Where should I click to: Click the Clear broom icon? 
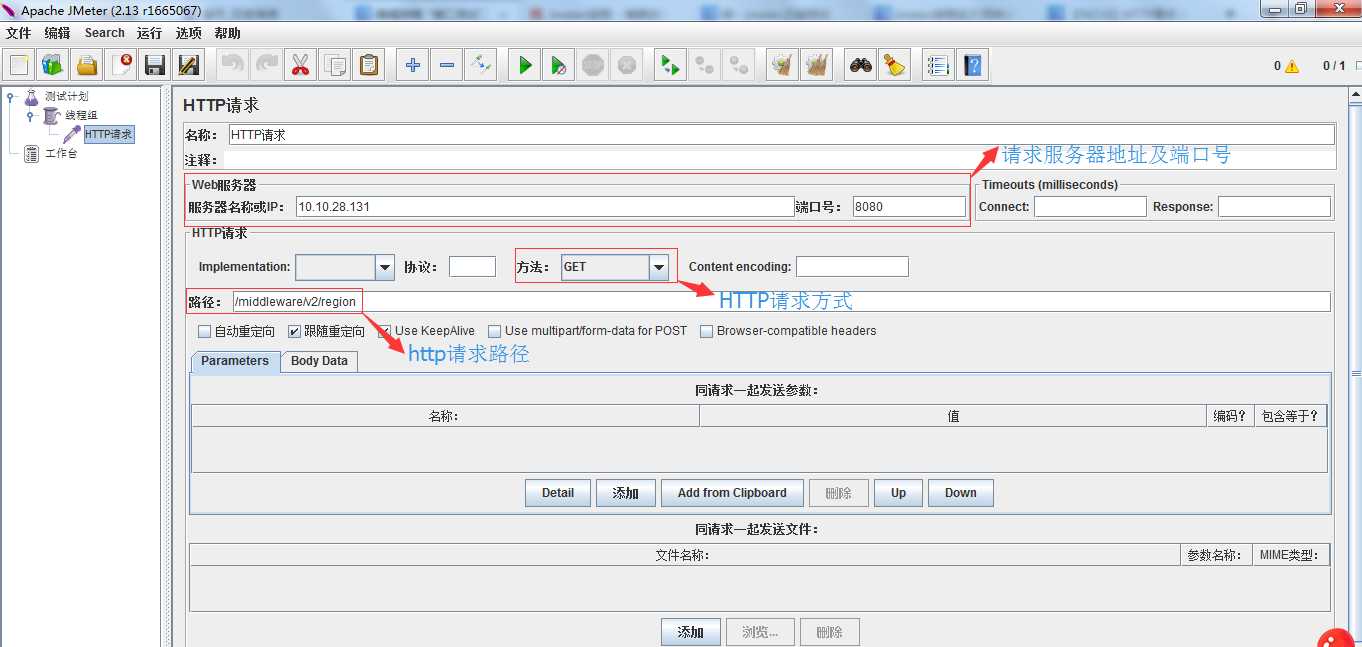point(783,65)
